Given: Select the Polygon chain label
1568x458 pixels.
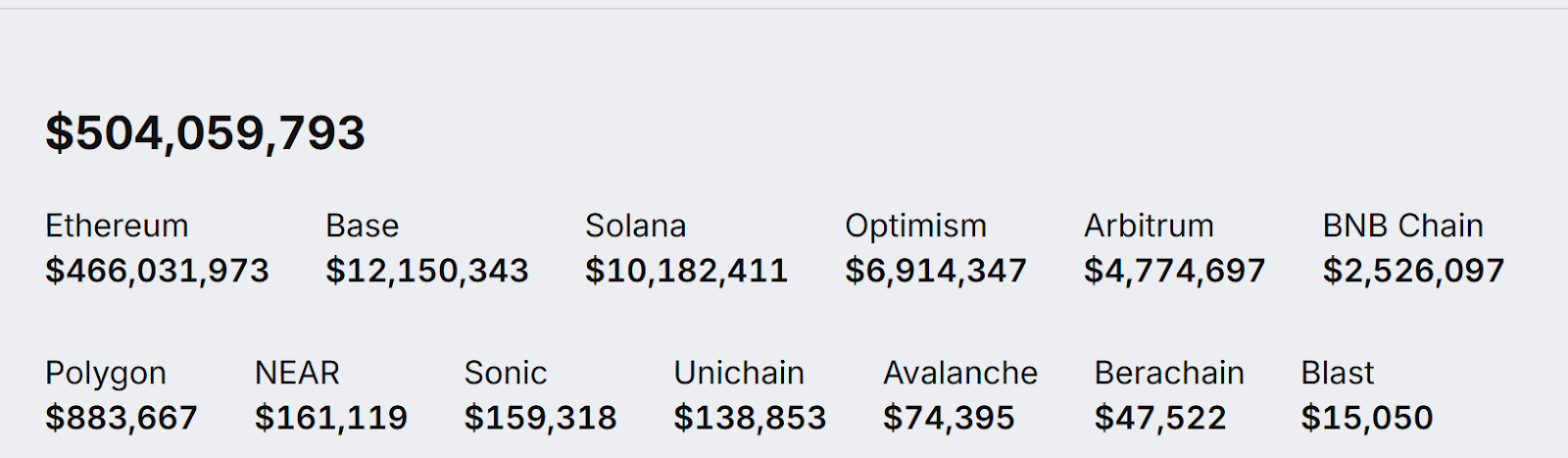Looking at the screenshot, I should [106, 374].
